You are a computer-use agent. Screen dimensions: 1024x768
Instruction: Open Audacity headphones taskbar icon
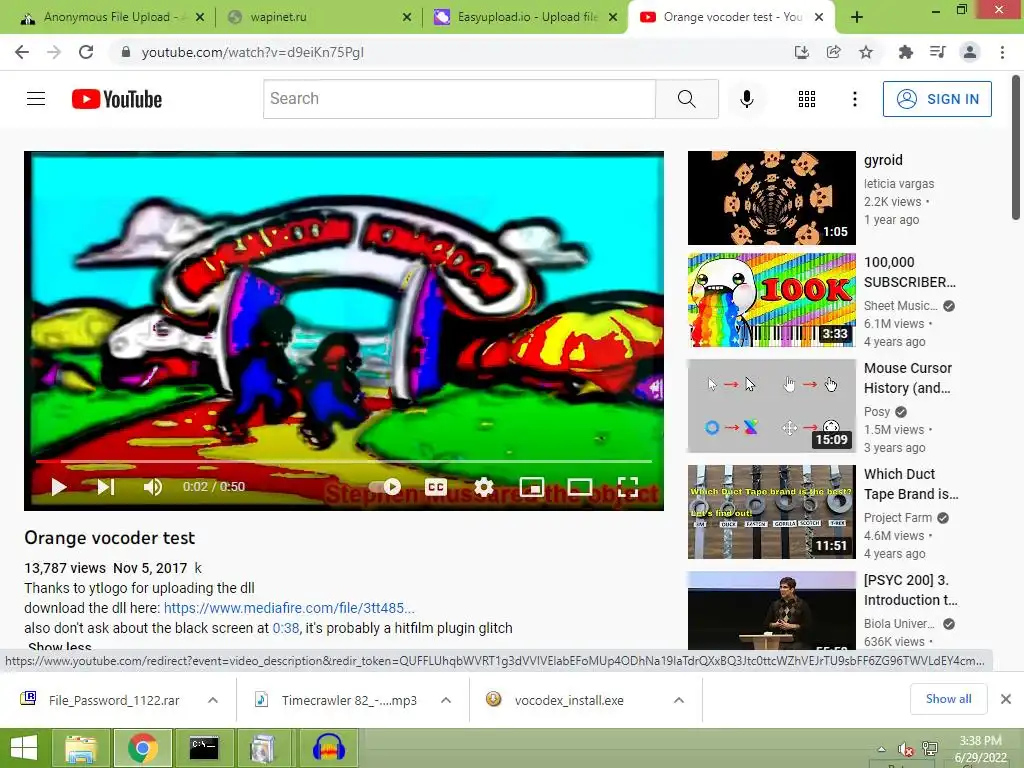pos(328,748)
